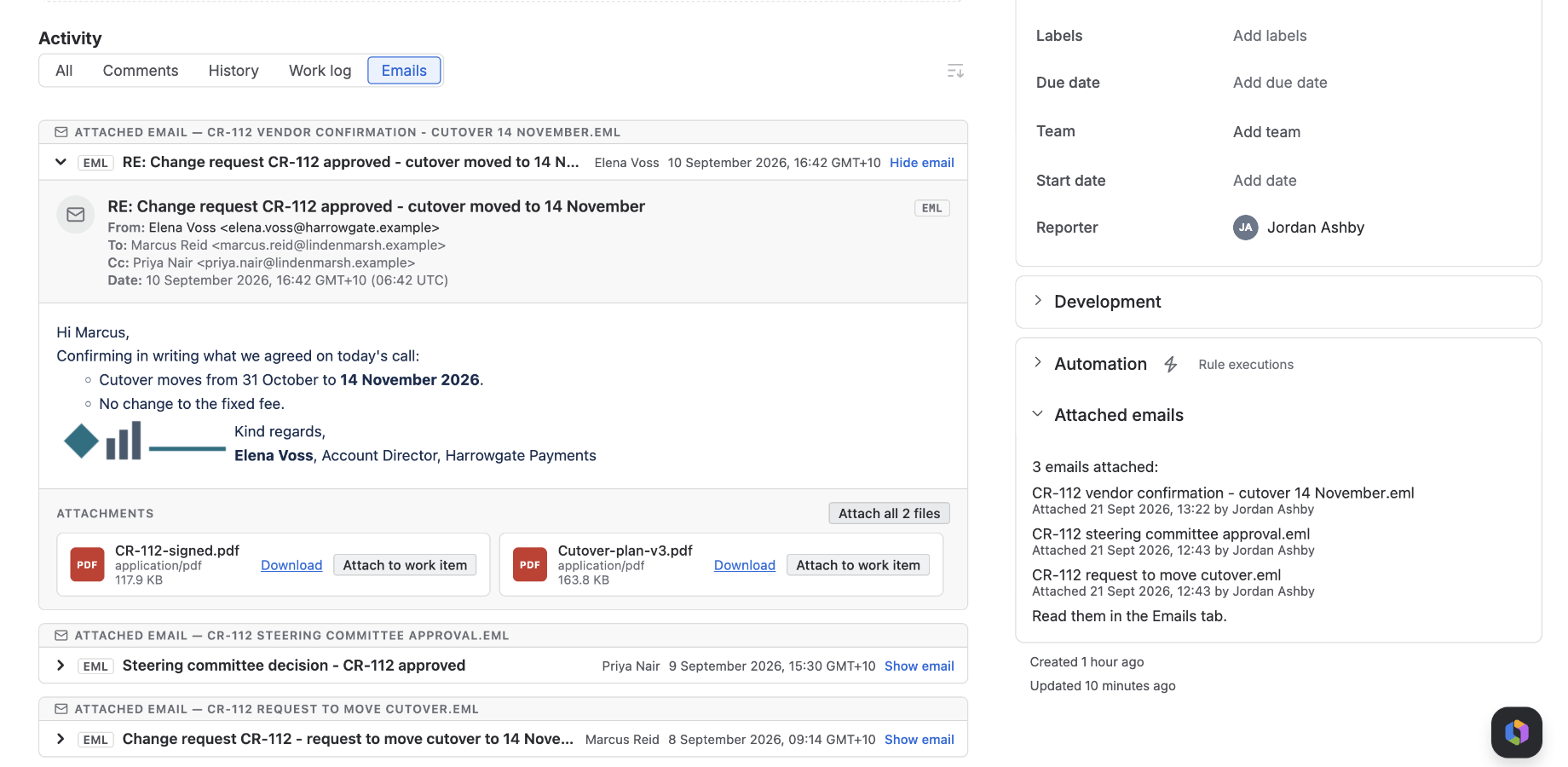Click the envelope icon beside the email subject

coord(76,215)
